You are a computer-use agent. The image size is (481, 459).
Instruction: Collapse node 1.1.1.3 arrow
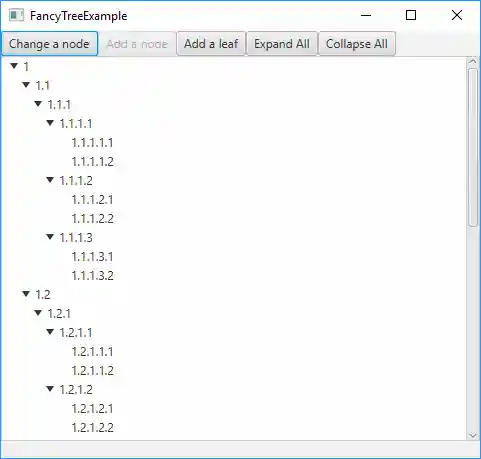50,237
